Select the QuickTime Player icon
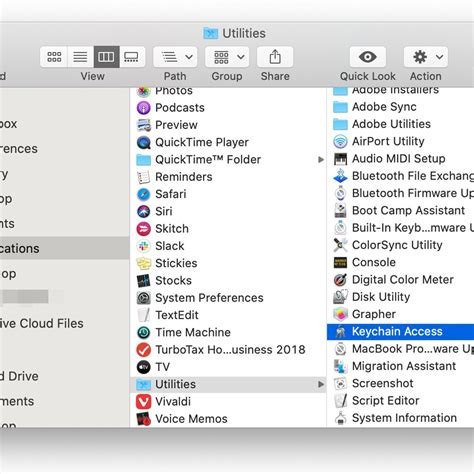Screen dimensions: 474x474 [144, 142]
